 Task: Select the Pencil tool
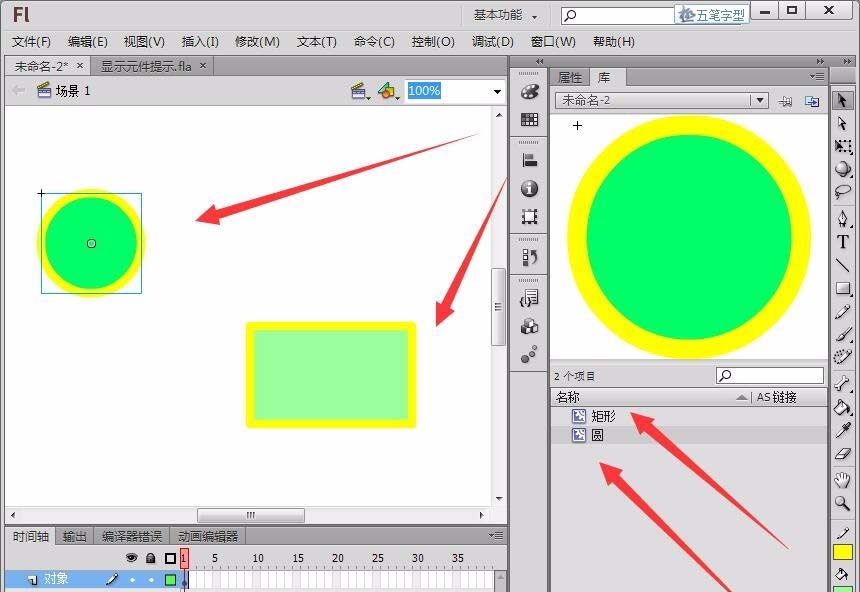[843, 312]
